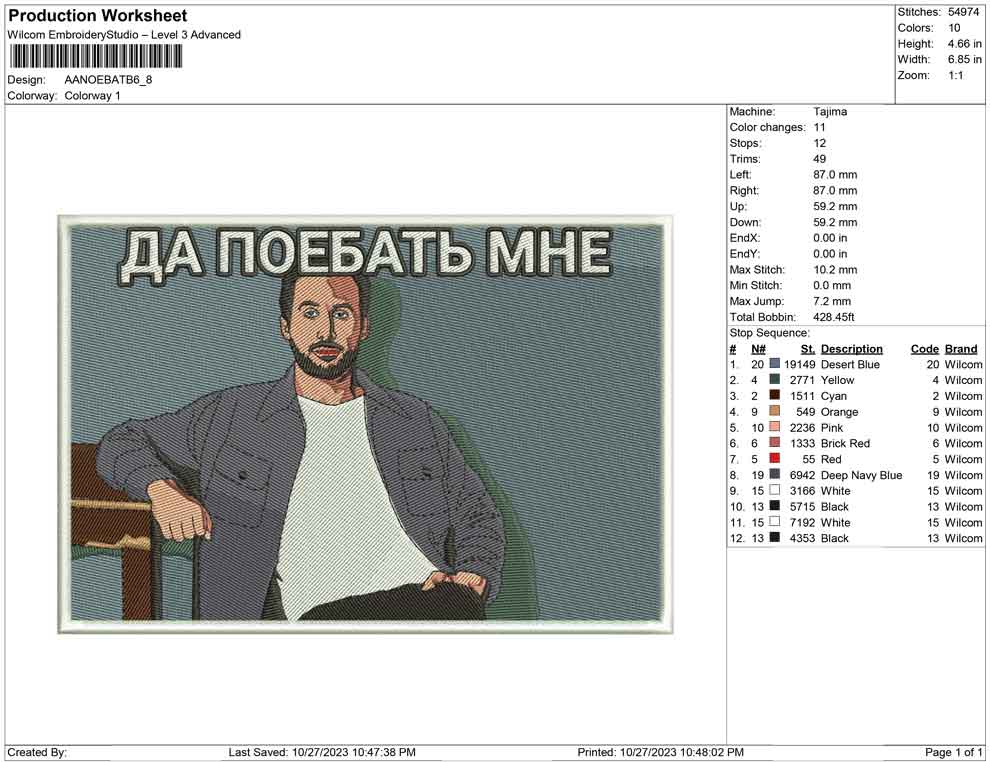The height and width of the screenshot is (762, 990).
Task: Click the Up value '59.2 mm'
Action: (835, 206)
